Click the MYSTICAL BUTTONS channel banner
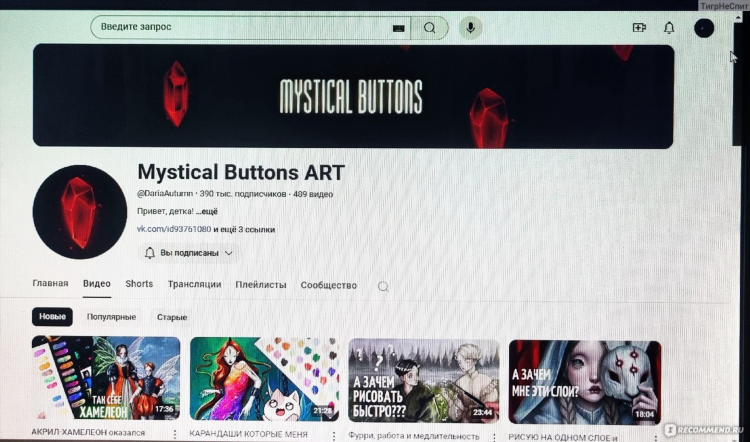 point(353,96)
